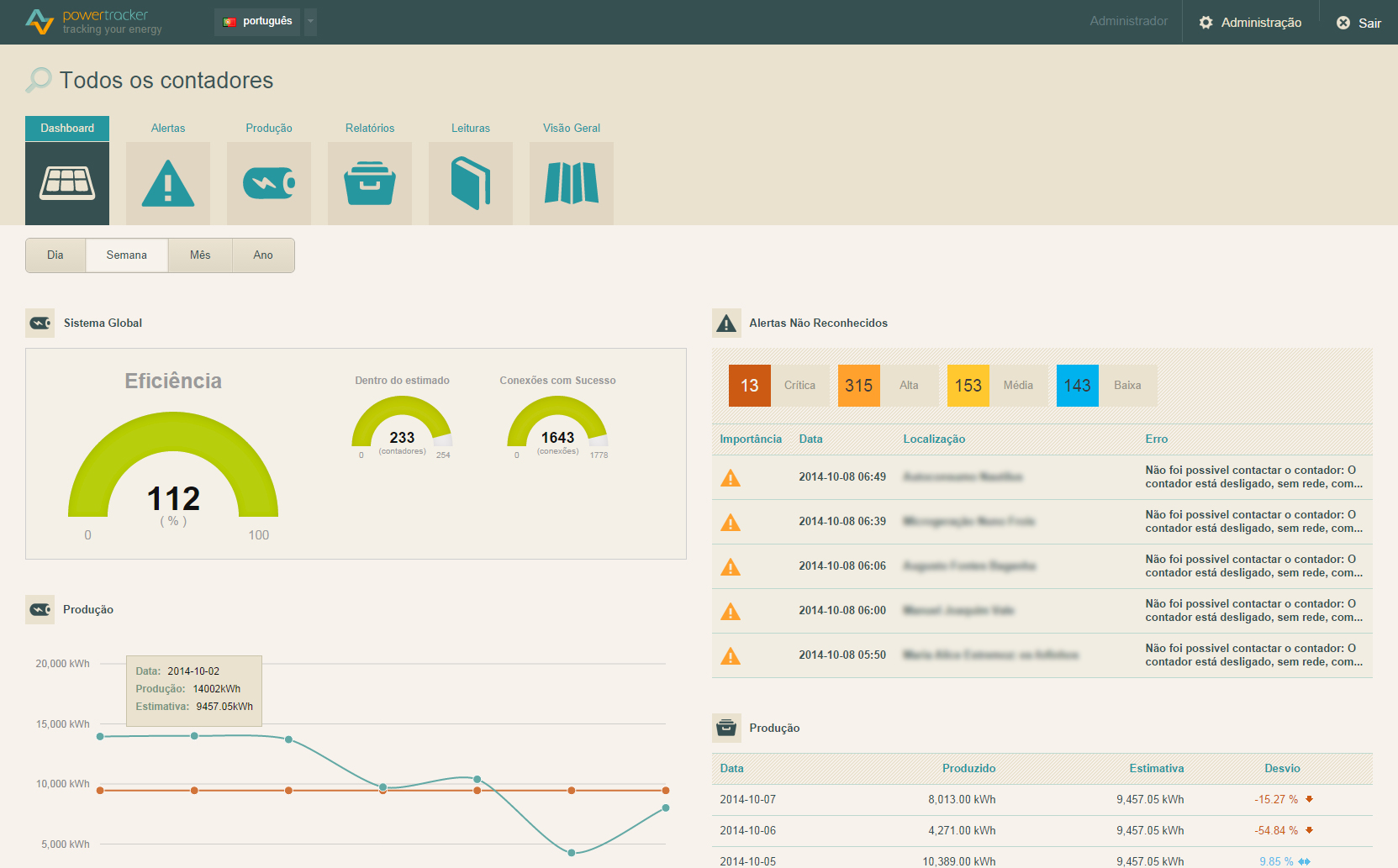Click the 2014-10-07 production row
This screenshot has width=1398, height=868.
(x=1042, y=800)
